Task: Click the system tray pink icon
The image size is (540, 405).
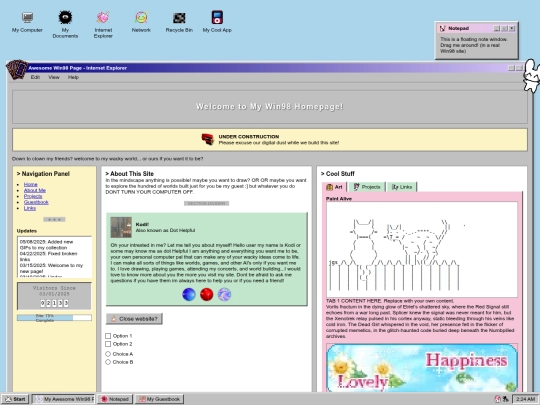Action: pos(498,399)
